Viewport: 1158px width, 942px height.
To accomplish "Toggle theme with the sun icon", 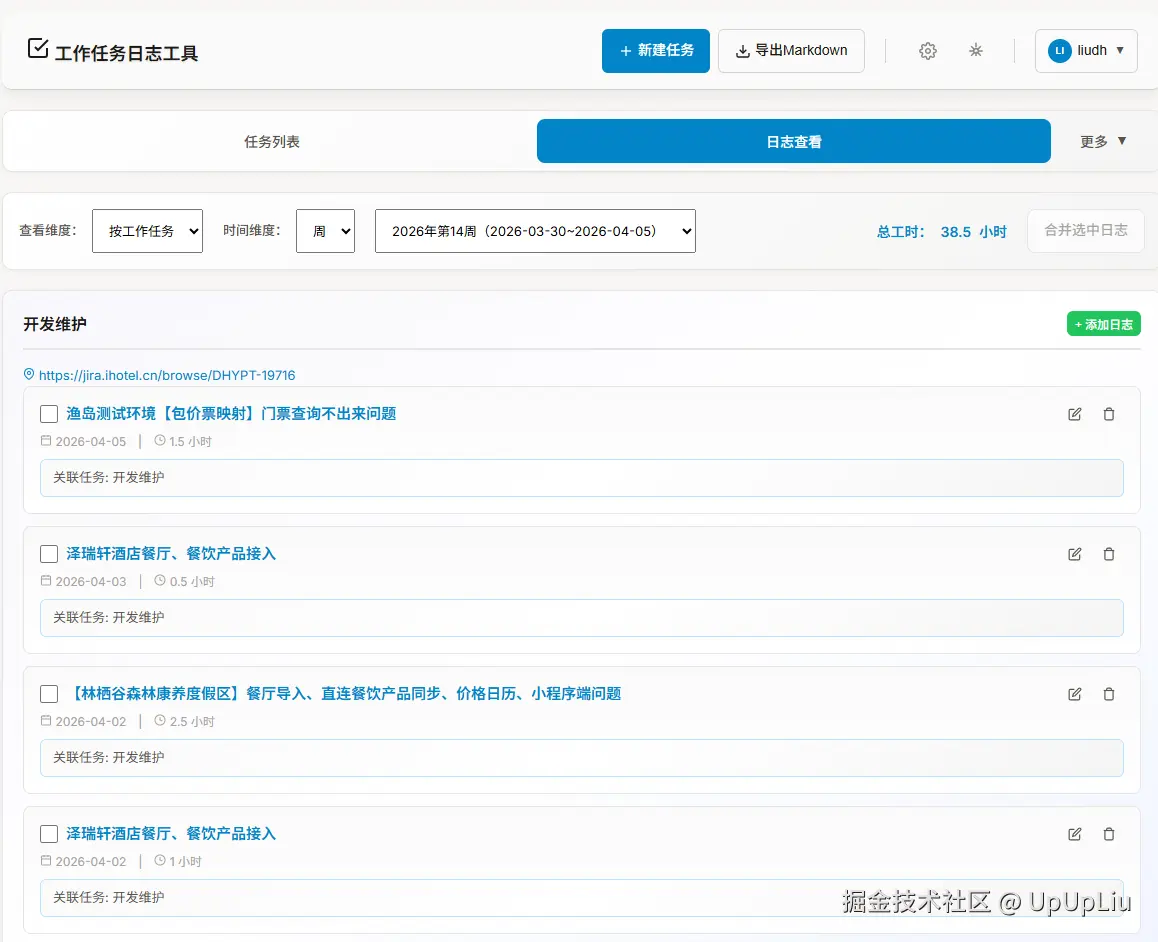I will click(x=976, y=51).
